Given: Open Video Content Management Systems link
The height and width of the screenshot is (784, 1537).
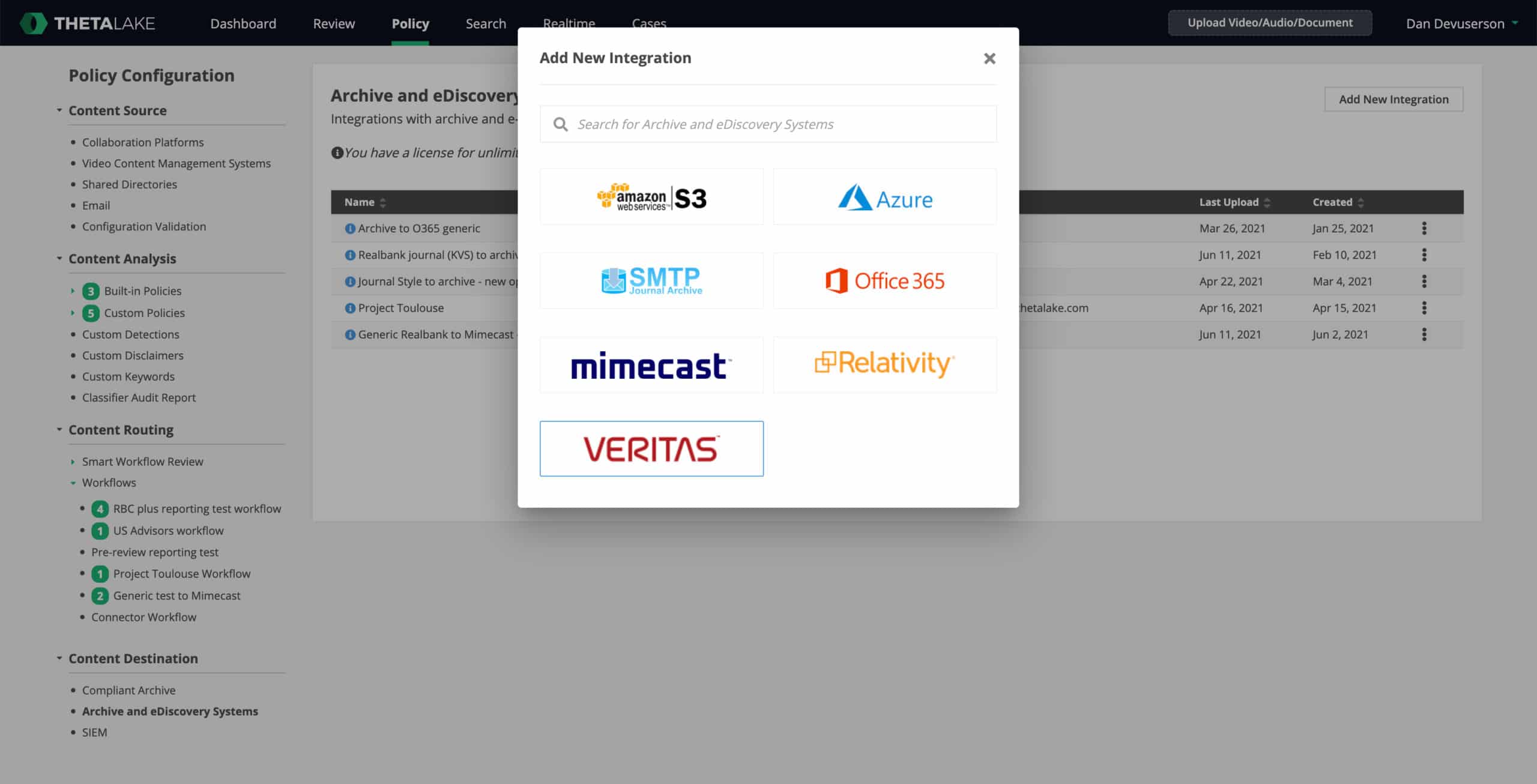Looking at the screenshot, I should coord(177,163).
